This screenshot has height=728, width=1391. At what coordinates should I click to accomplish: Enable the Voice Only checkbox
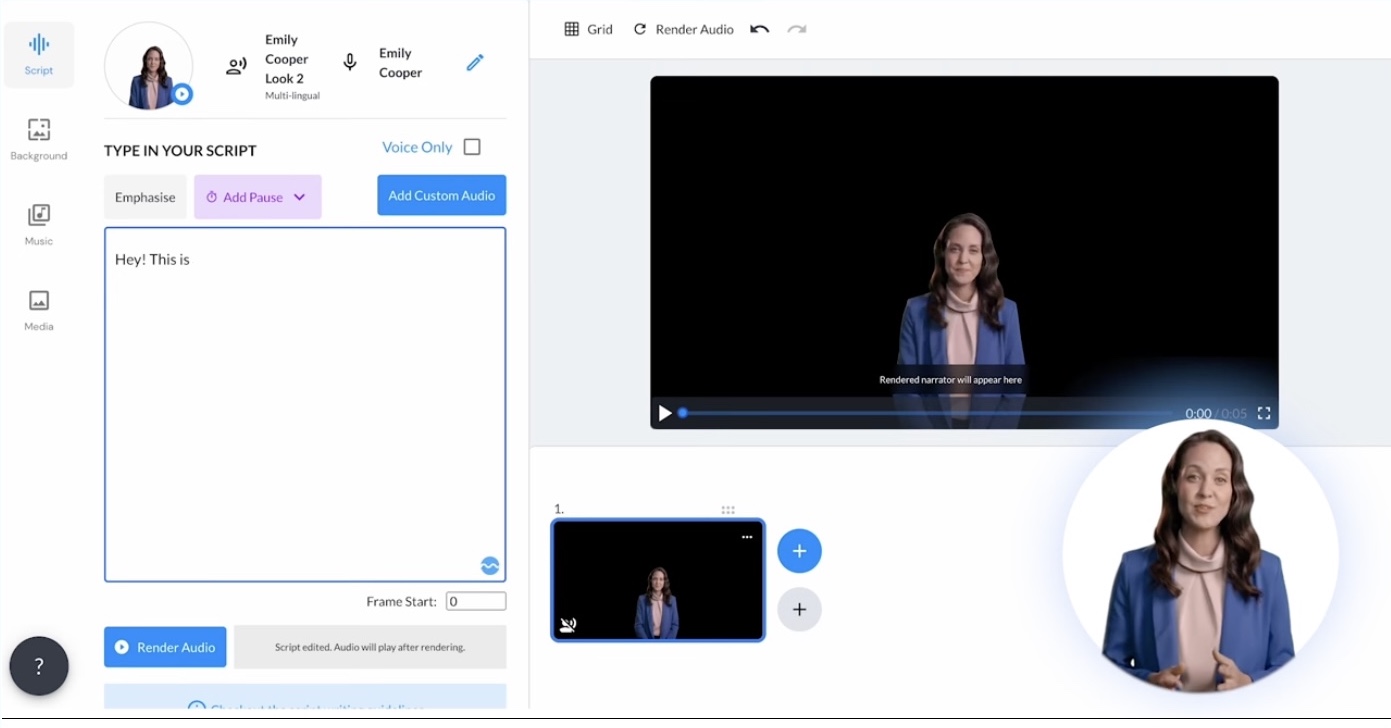point(472,147)
